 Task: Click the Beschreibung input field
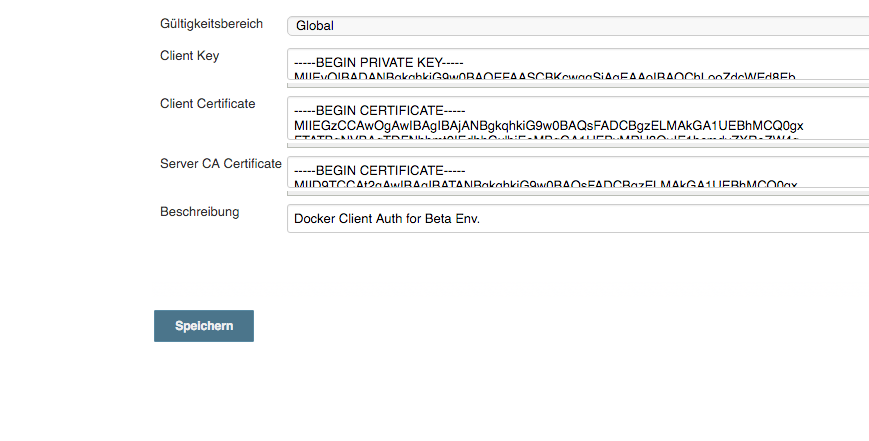pos(577,218)
